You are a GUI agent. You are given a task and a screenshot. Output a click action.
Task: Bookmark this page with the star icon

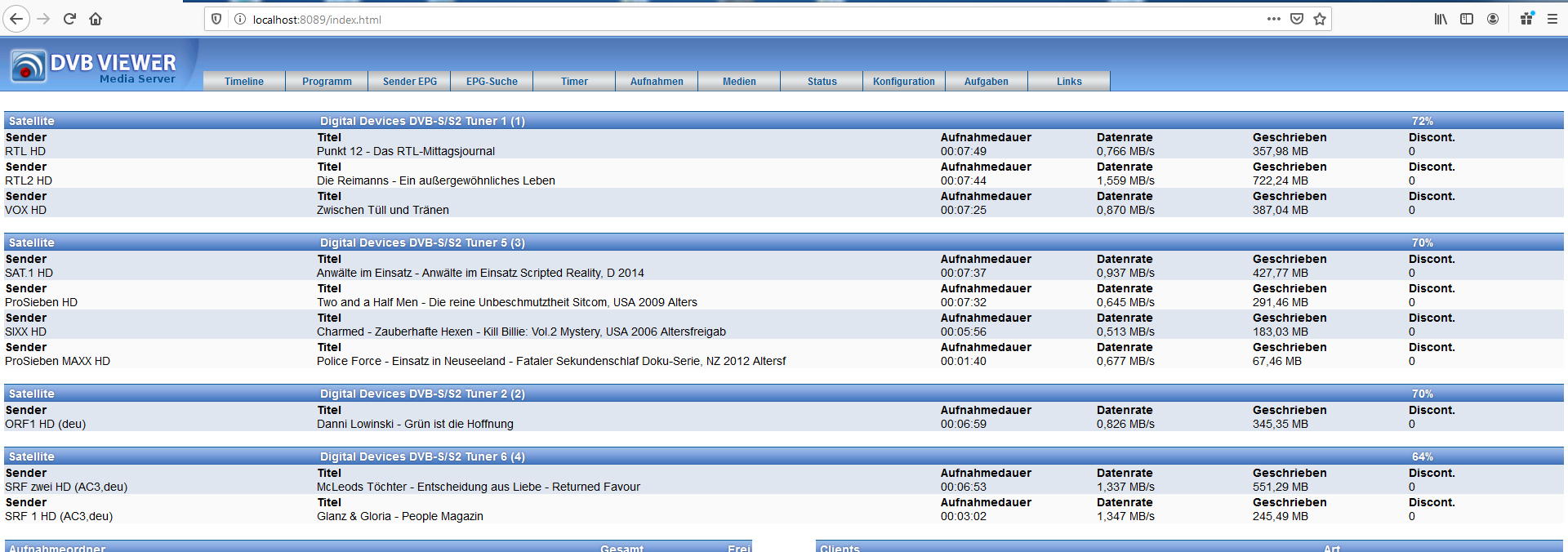point(1320,19)
